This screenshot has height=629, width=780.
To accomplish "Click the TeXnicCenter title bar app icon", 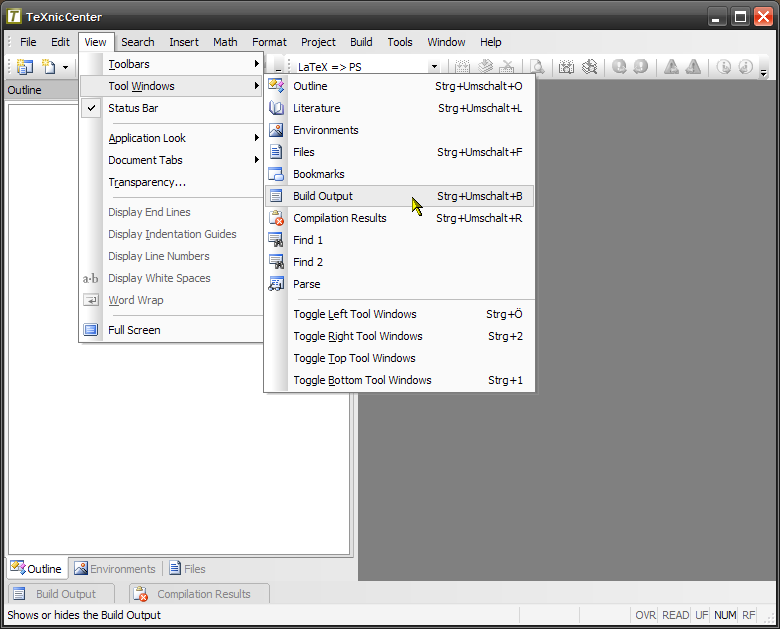I will (13, 16).
